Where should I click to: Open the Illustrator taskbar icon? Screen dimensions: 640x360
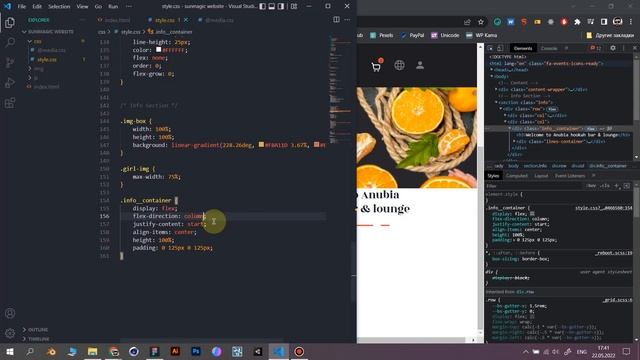tap(175, 351)
